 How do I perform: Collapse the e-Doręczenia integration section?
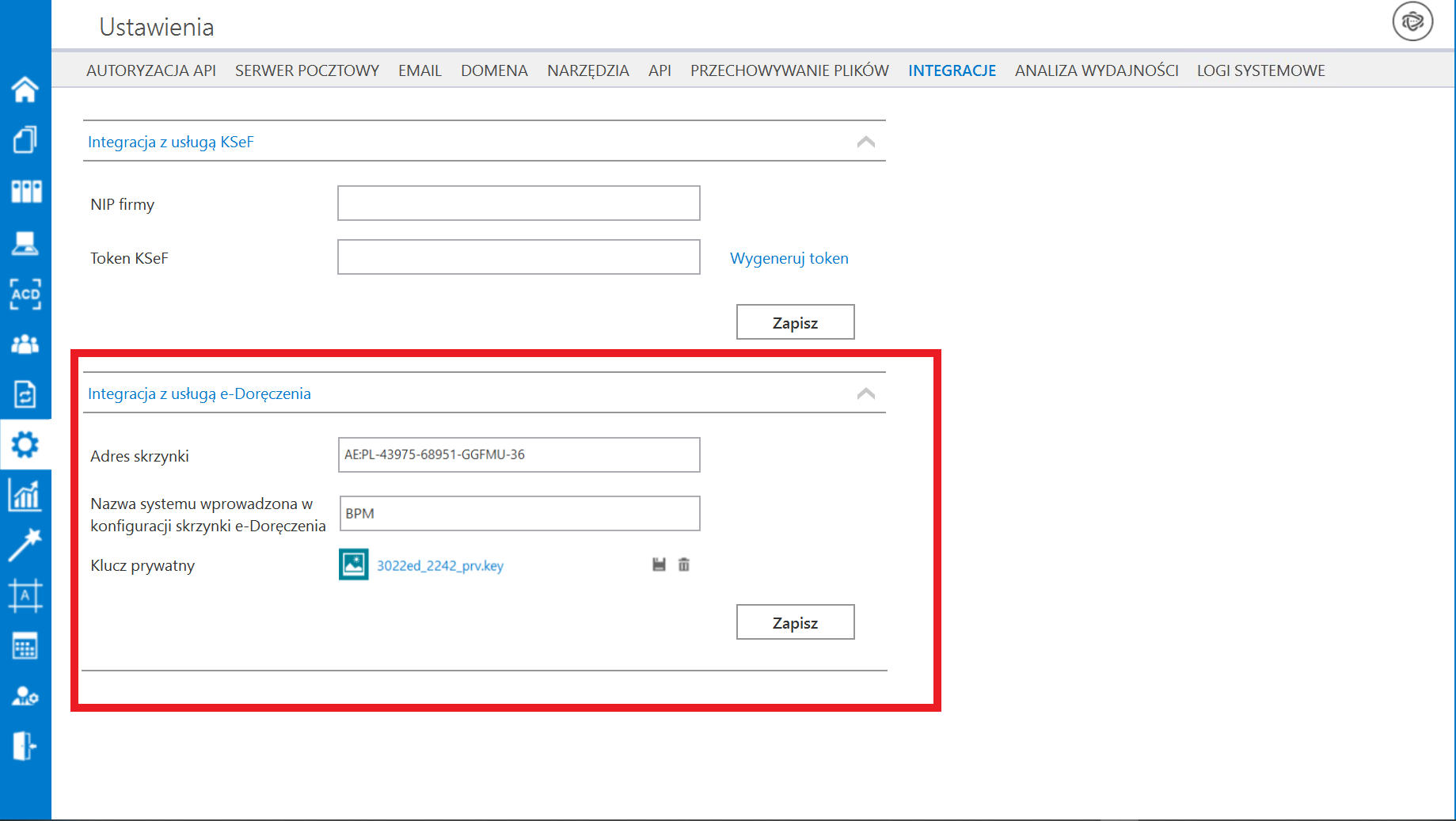[865, 394]
